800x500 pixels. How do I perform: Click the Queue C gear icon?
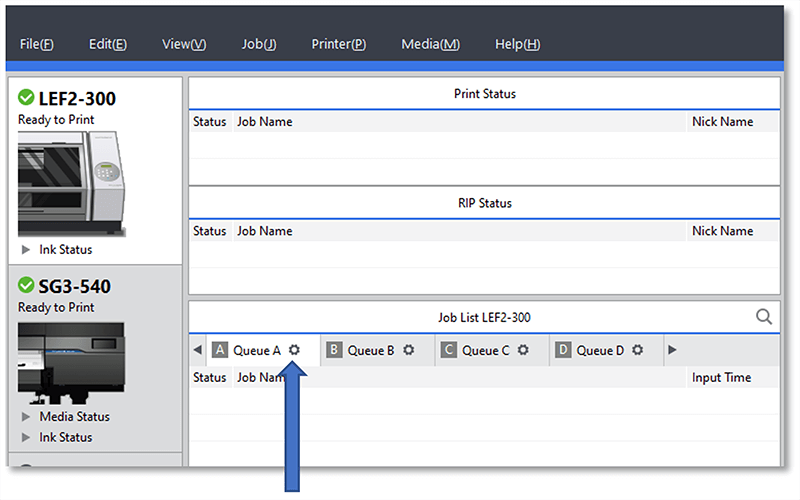(523, 351)
